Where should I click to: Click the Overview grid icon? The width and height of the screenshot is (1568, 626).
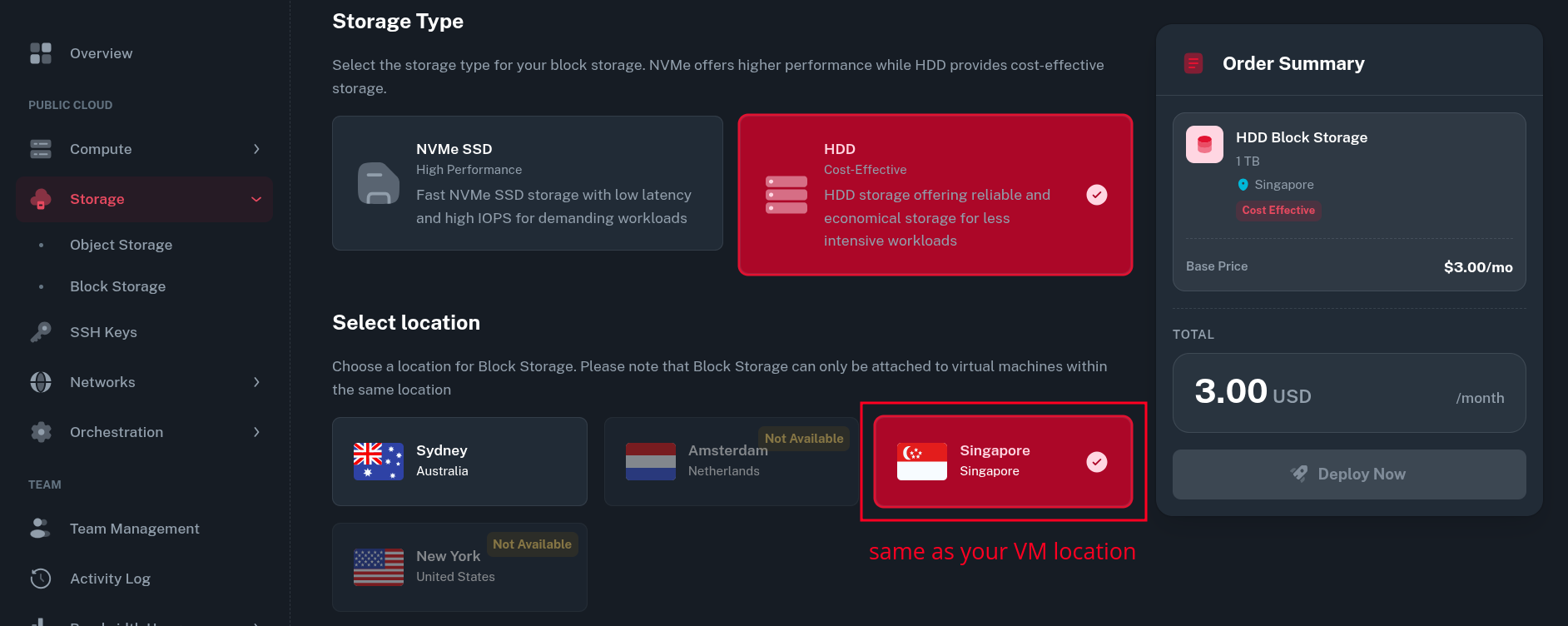point(41,53)
